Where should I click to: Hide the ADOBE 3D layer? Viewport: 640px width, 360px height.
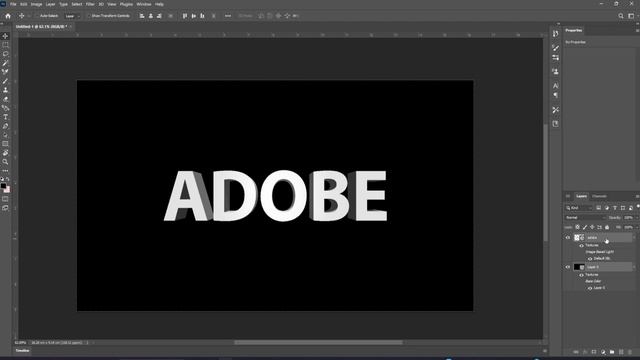point(568,238)
